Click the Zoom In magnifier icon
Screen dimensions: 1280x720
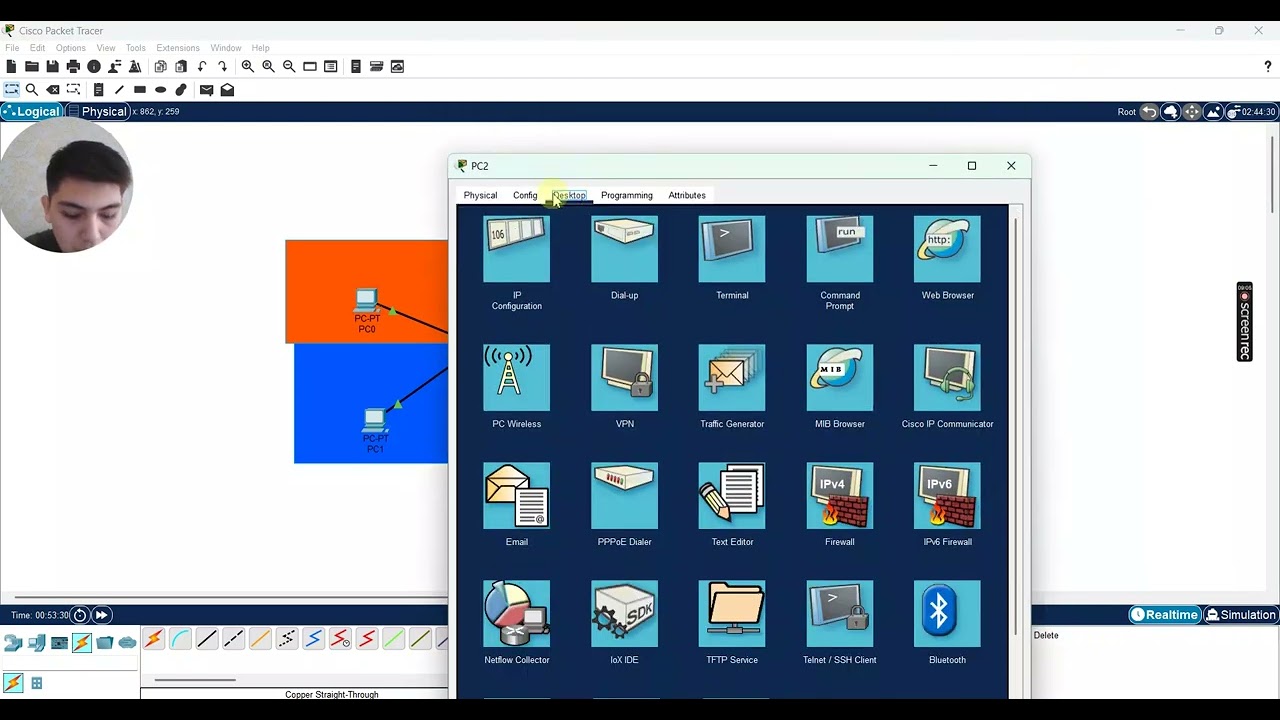click(x=247, y=66)
